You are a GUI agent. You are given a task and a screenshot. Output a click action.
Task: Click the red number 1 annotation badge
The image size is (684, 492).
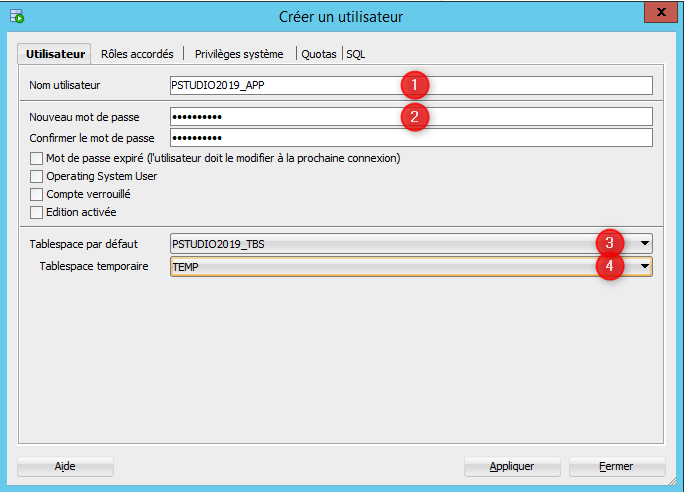click(415, 84)
